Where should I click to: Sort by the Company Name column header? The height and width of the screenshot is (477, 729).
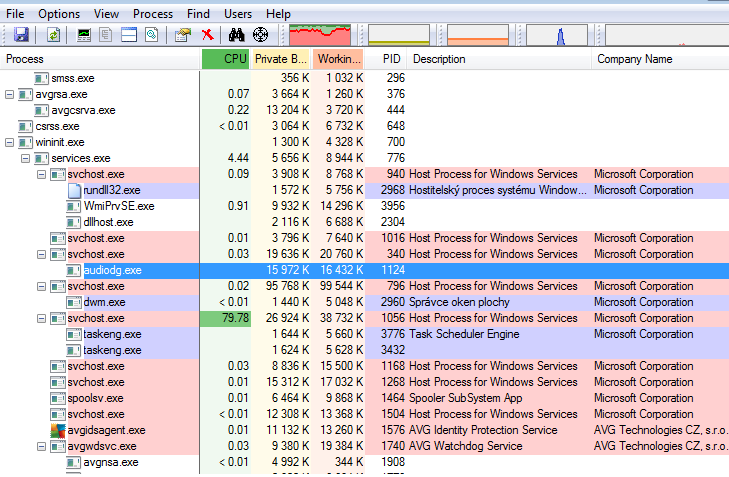pos(634,60)
